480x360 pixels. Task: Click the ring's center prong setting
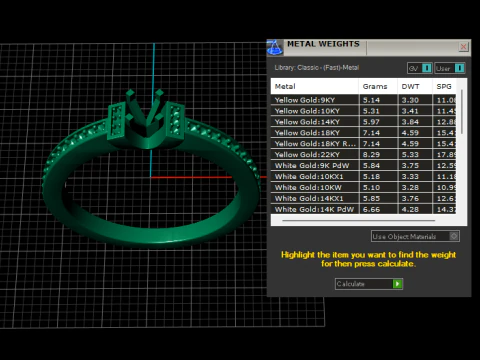[x=145, y=115]
